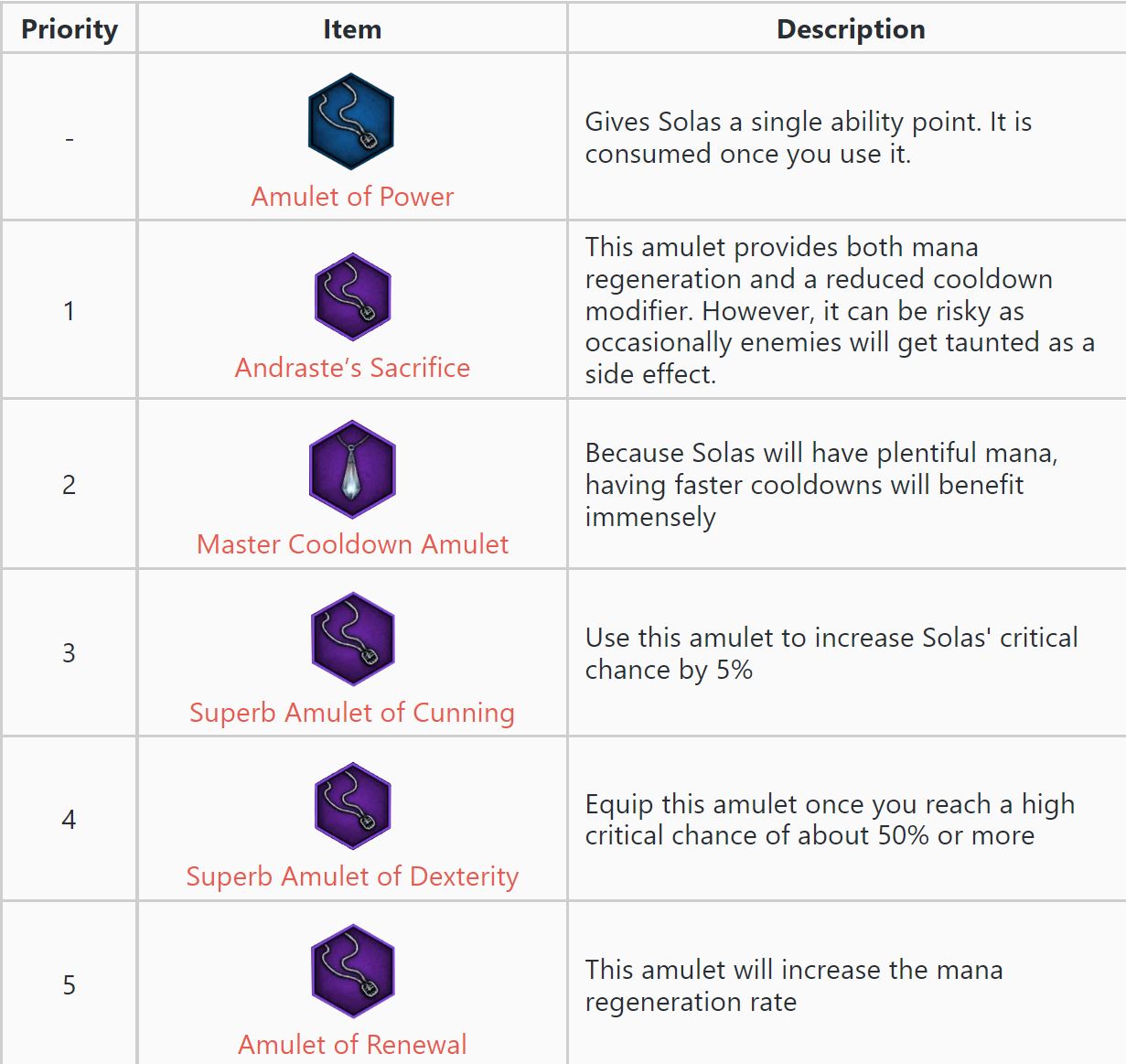
Task: Click the Amulet of Renewal icon
Action: click(352, 972)
